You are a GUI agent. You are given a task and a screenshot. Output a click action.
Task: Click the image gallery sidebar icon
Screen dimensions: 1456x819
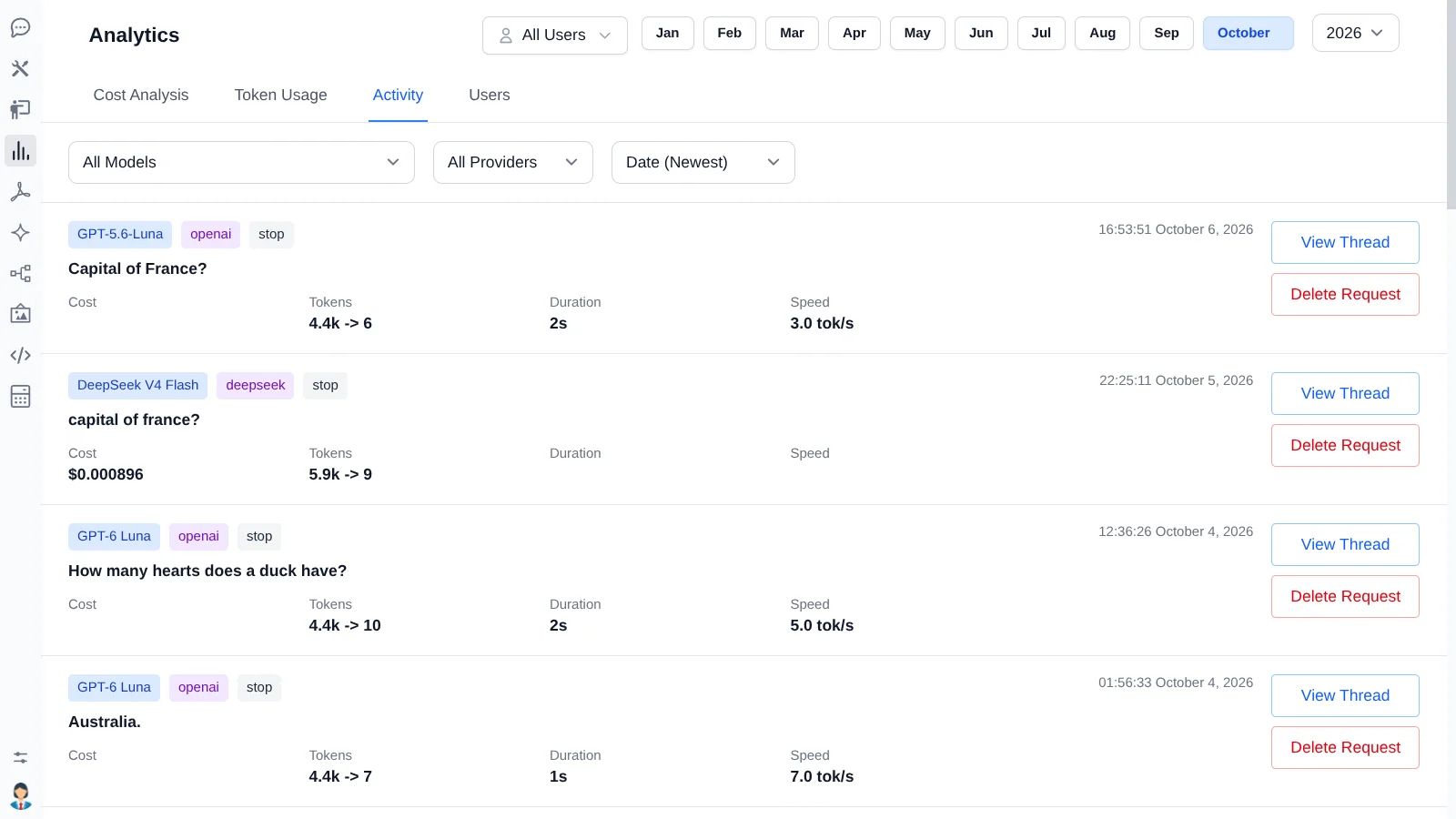coord(20,314)
